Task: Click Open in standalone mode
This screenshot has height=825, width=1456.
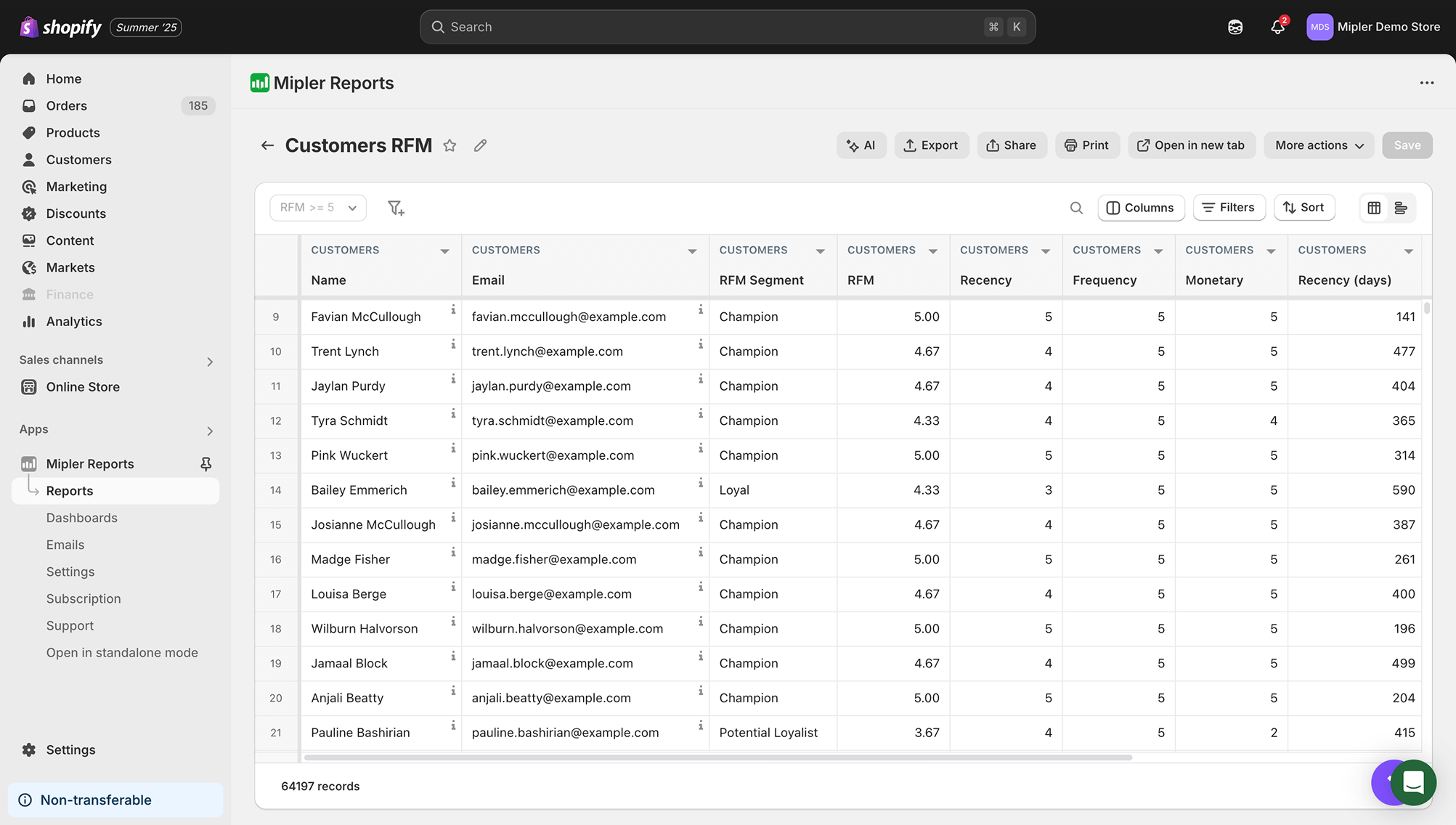Action: click(x=122, y=652)
